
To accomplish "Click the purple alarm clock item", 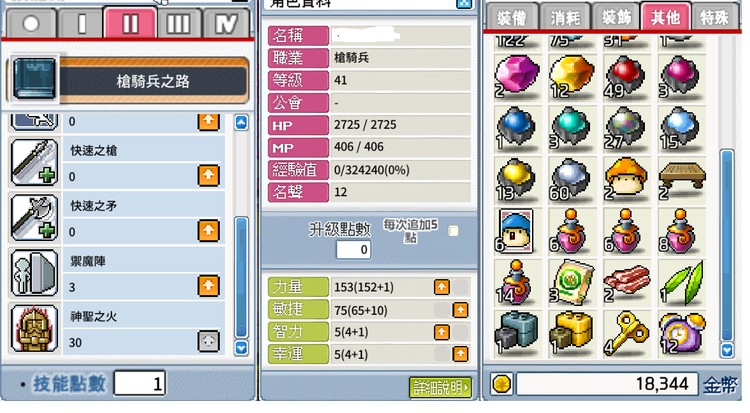I will [681, 334].
